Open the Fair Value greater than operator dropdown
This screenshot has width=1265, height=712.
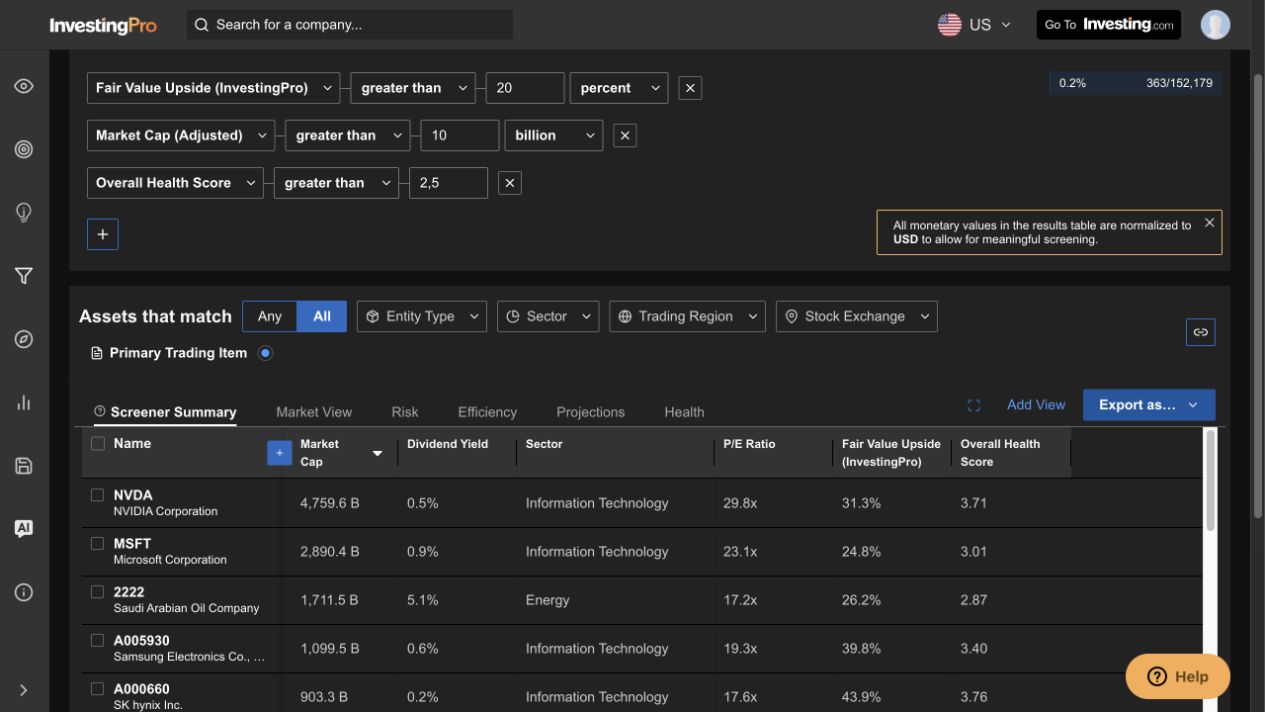414,88
